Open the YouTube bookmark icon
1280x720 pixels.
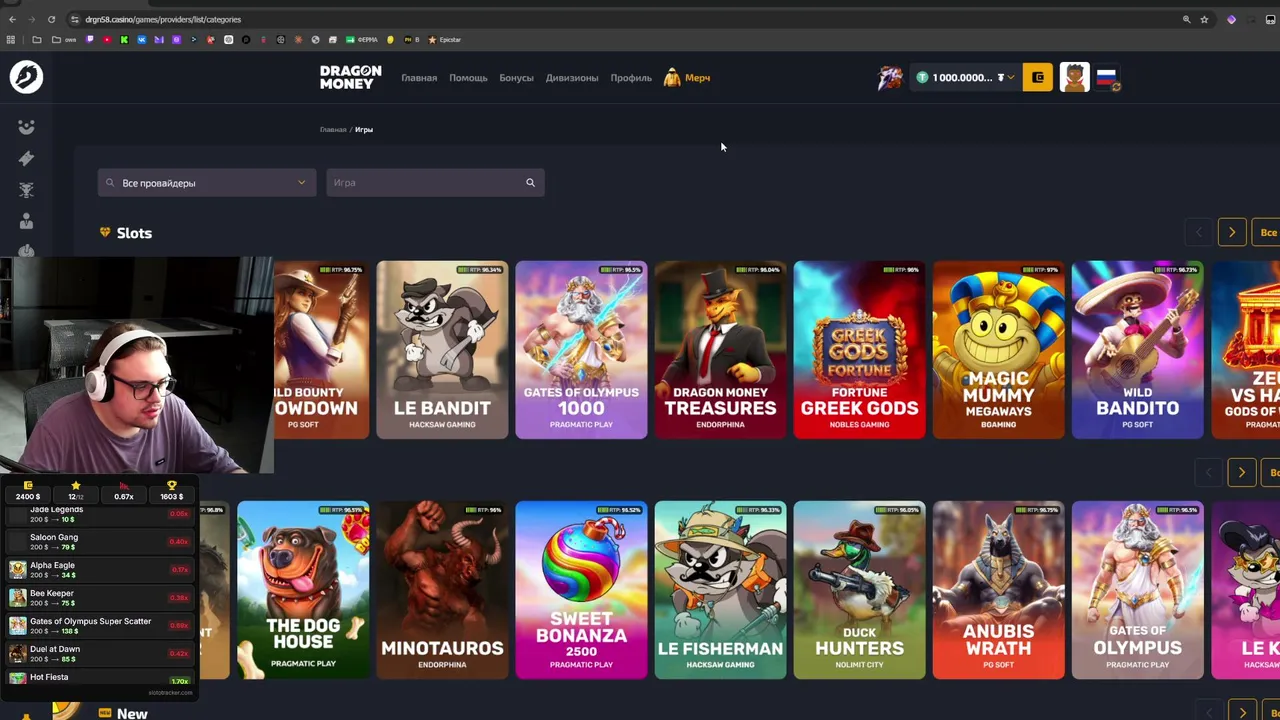point(107,40)
